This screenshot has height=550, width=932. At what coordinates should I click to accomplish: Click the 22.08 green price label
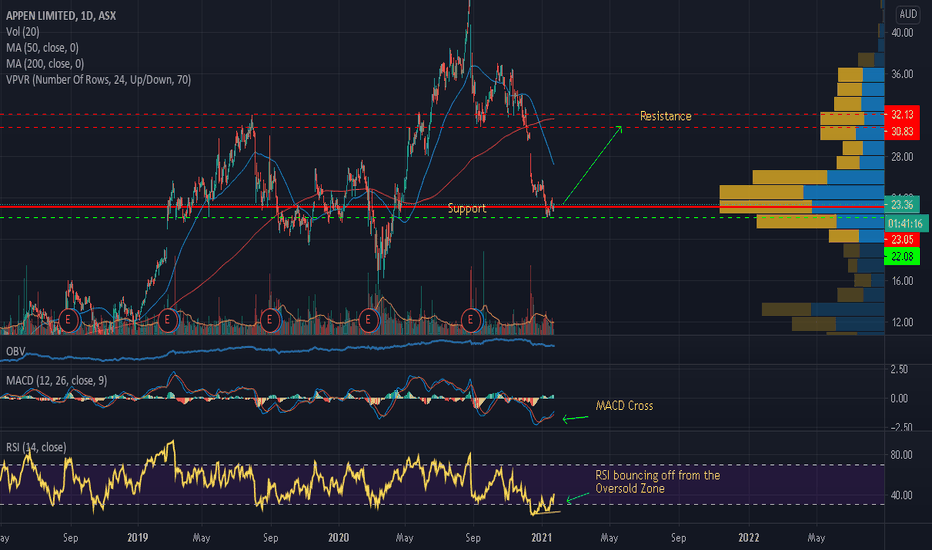pos(902,256)
